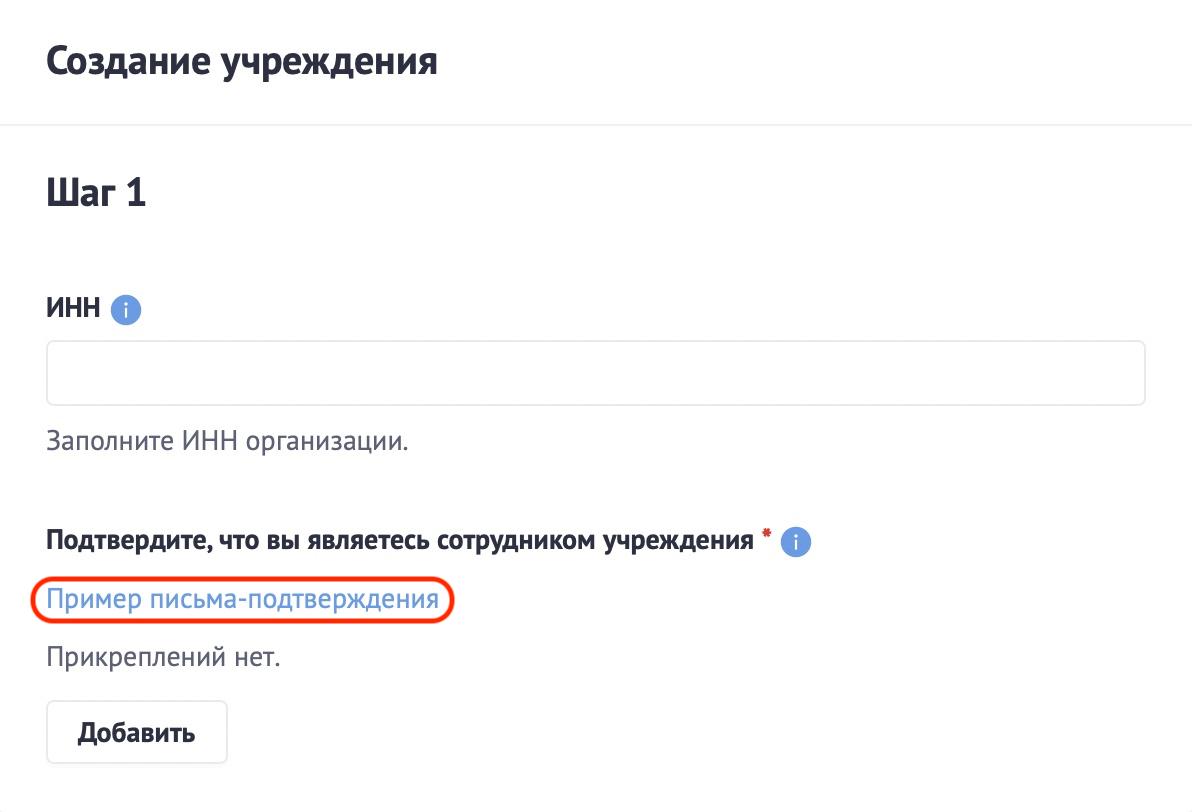Click the ИНН field label
Screen dimensions: 1192x812
[73, 309]
